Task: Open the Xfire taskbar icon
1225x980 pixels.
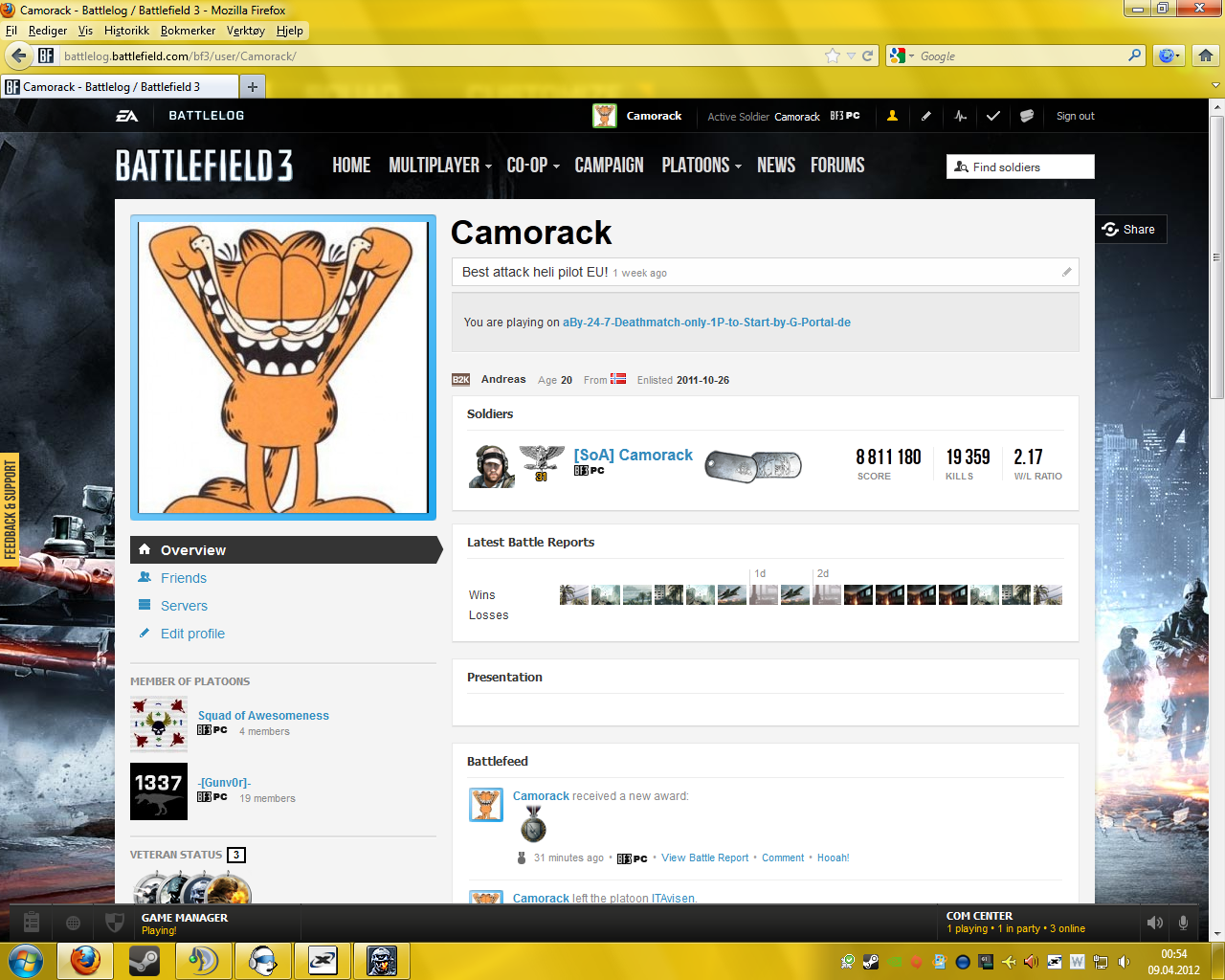Action: click(323, 960)
